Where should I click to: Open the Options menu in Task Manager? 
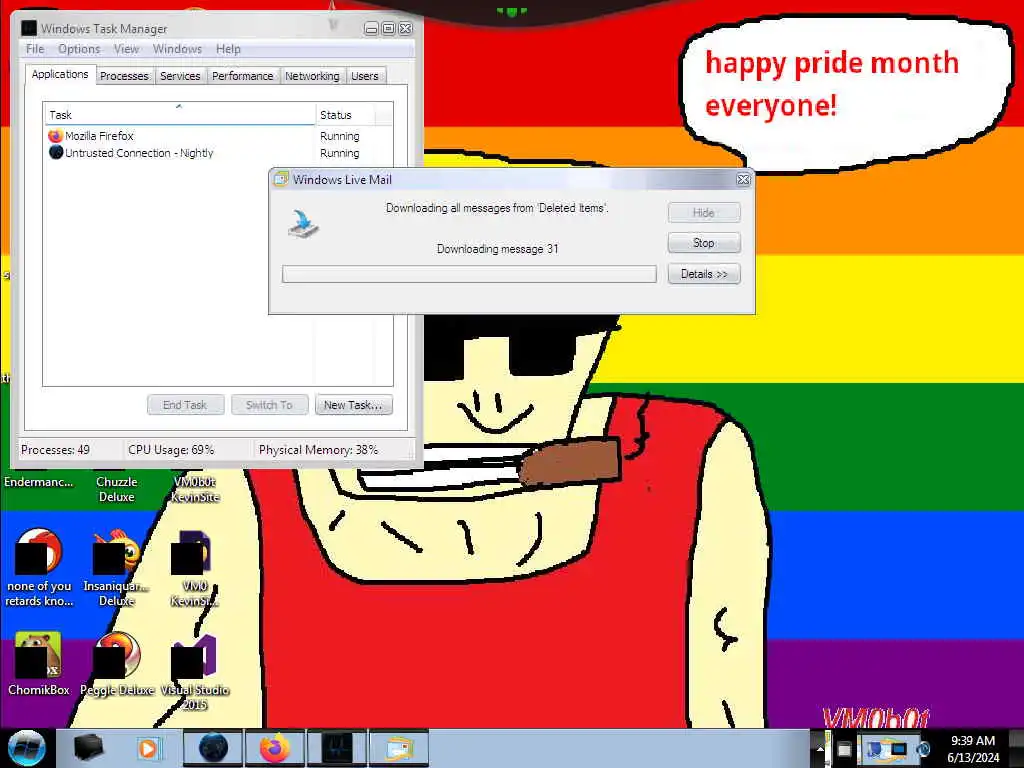(x=79, y=49)
